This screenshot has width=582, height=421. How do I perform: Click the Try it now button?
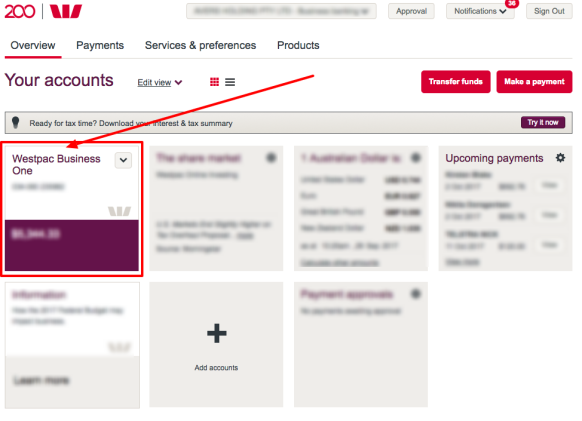pyautogui.click(x=543, y=123)
